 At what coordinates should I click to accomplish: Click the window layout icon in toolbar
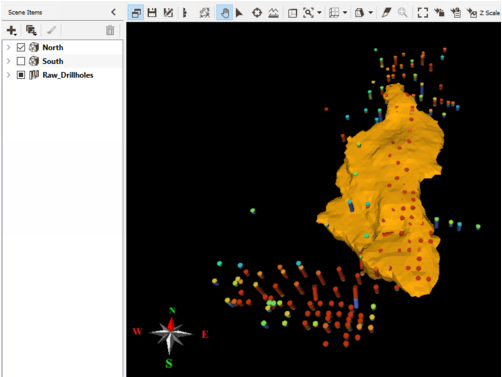(136, 13)
